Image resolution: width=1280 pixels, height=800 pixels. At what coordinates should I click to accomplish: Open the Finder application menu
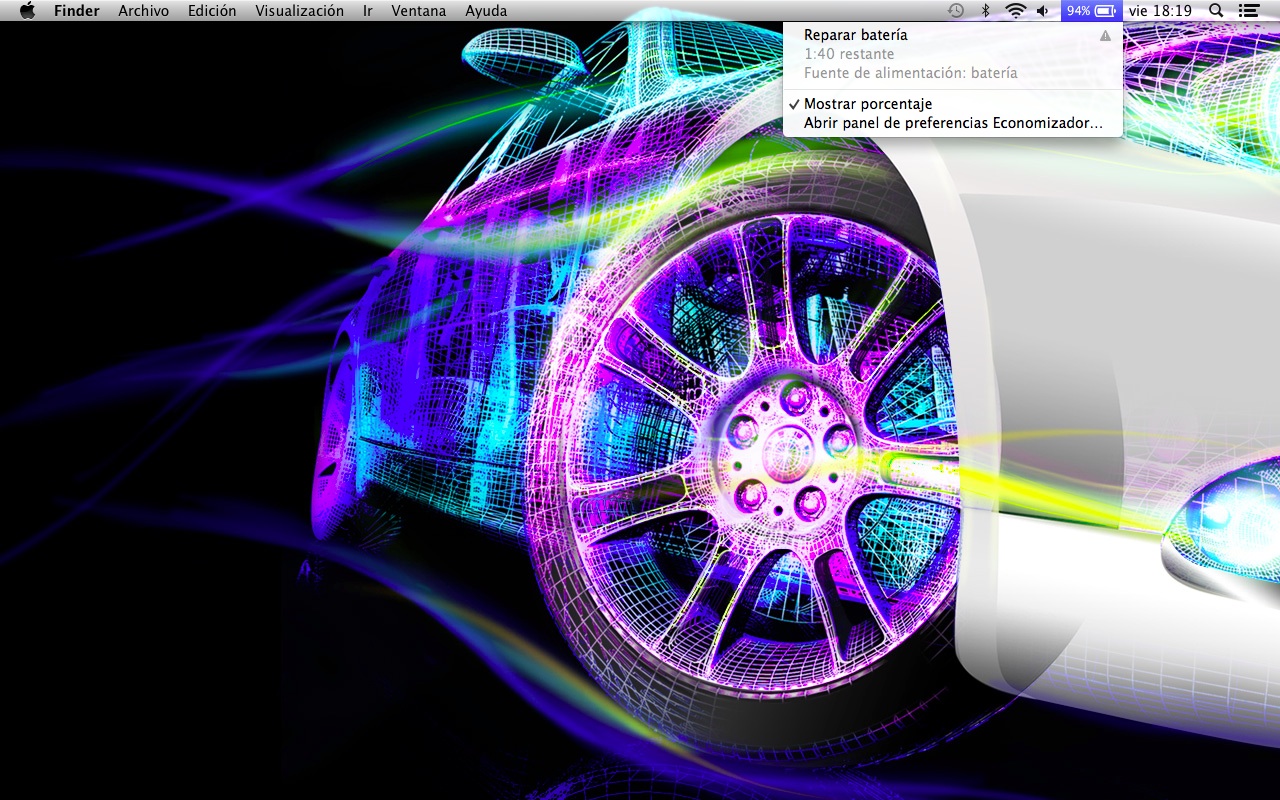(77, 11)
